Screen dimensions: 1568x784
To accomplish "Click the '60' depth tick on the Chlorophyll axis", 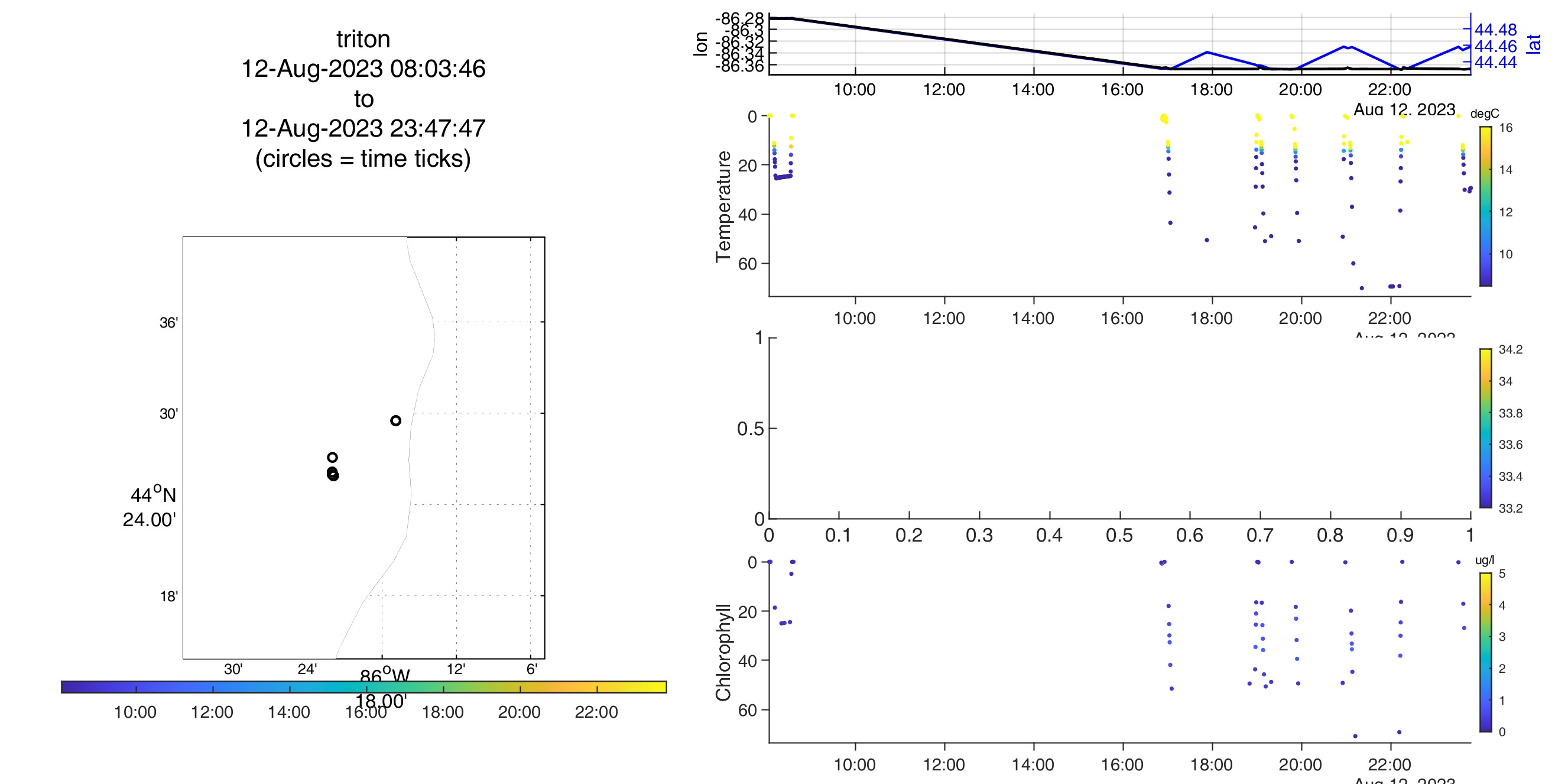I will 748,710.
